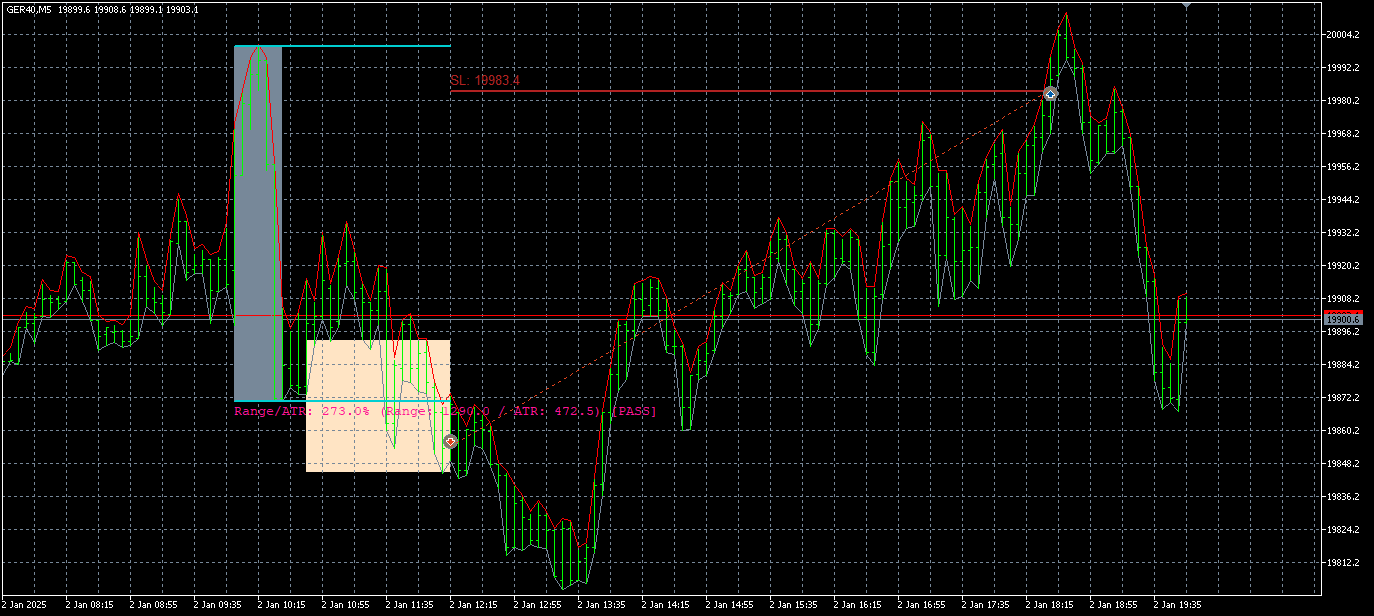
Task: Click time axis label '2 Jan 14:55'
Action: [x=729, y=605]
